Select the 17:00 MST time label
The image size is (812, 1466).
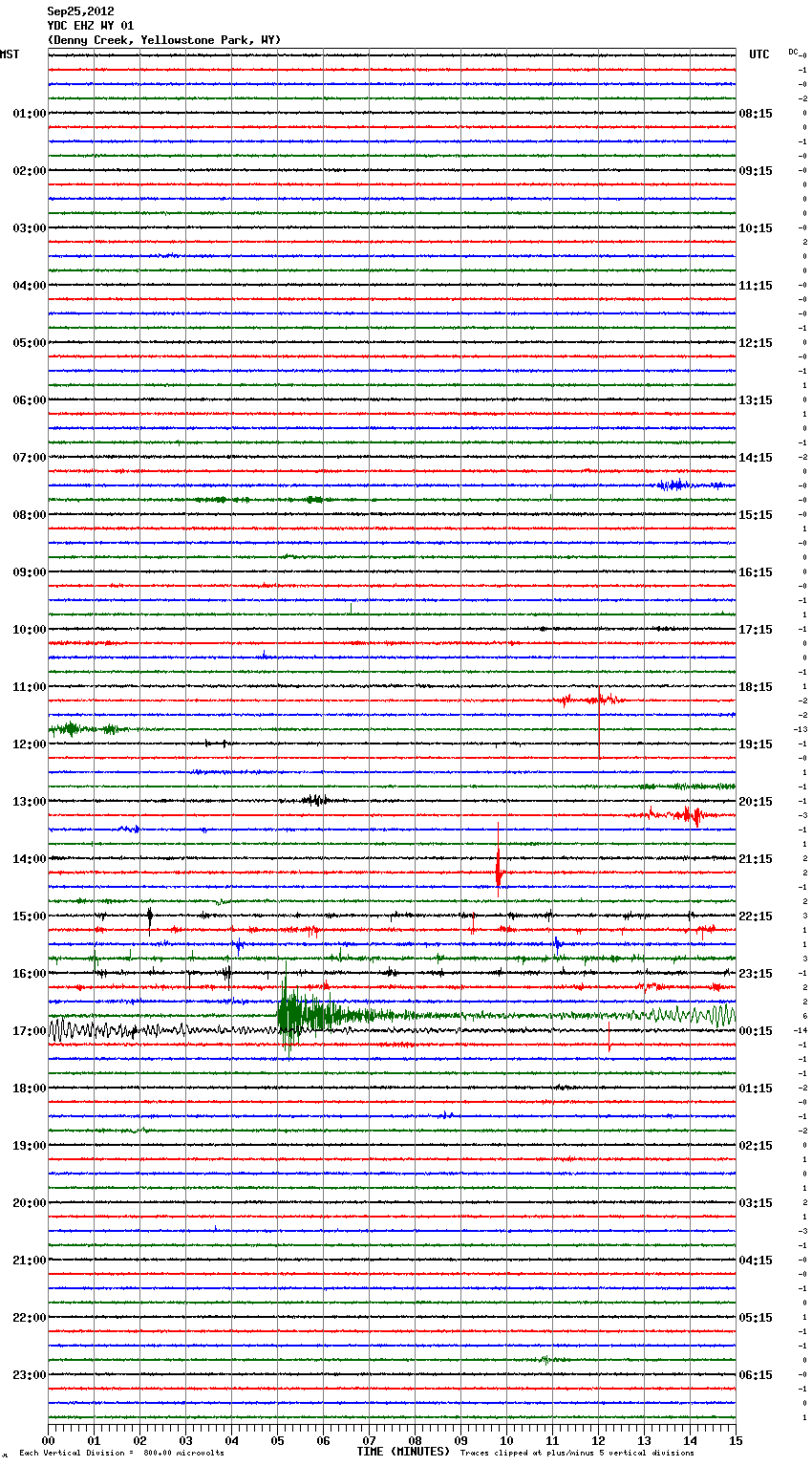pos(30,1031)
